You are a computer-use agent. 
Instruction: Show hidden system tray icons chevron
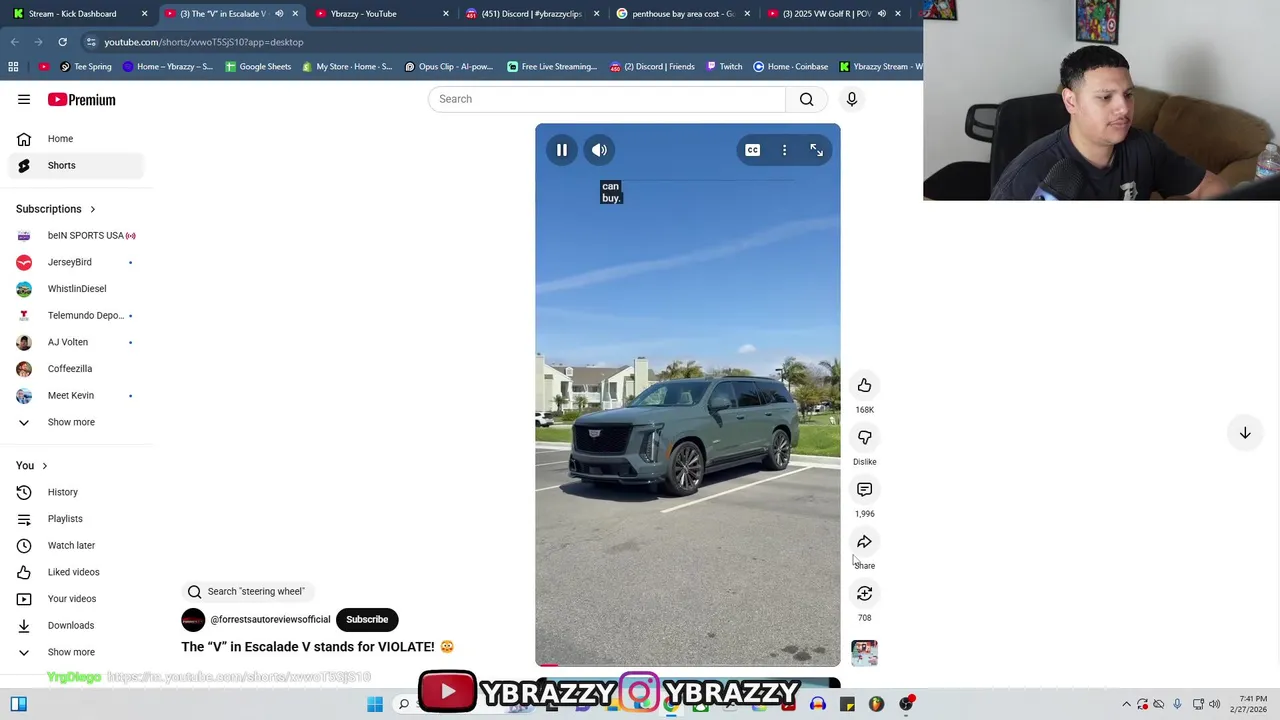click(x=1126, y=704)
